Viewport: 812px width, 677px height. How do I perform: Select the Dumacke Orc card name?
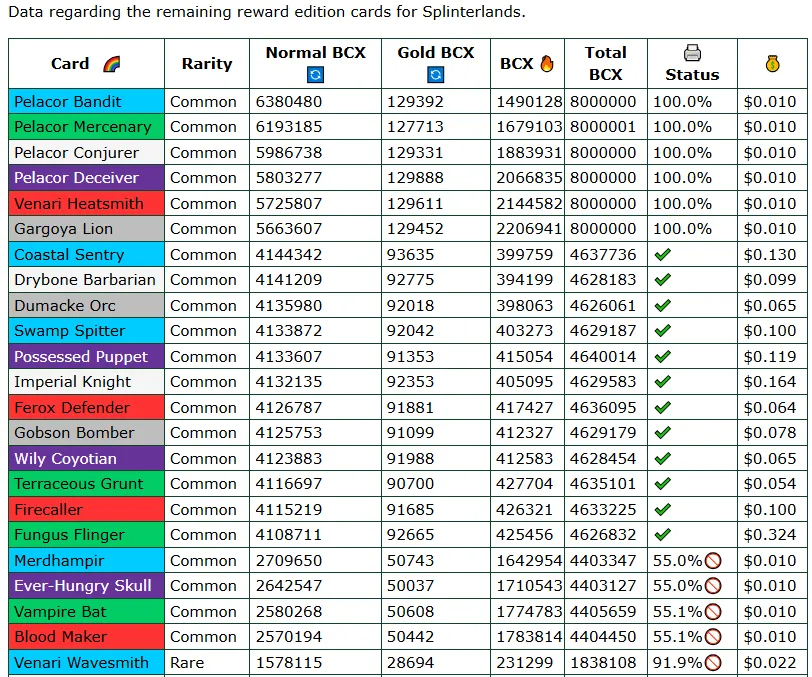pyautogui.click(x=65, y=306)
